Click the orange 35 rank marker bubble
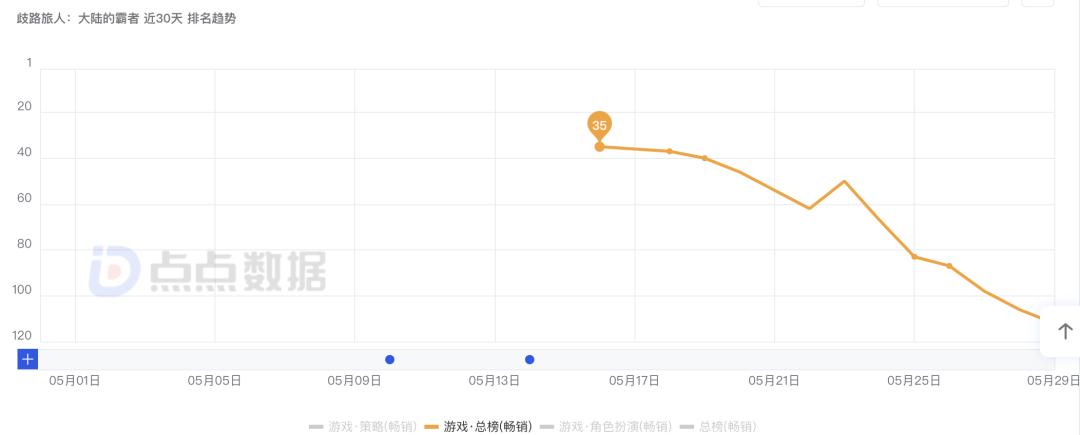 coord(599,126)
